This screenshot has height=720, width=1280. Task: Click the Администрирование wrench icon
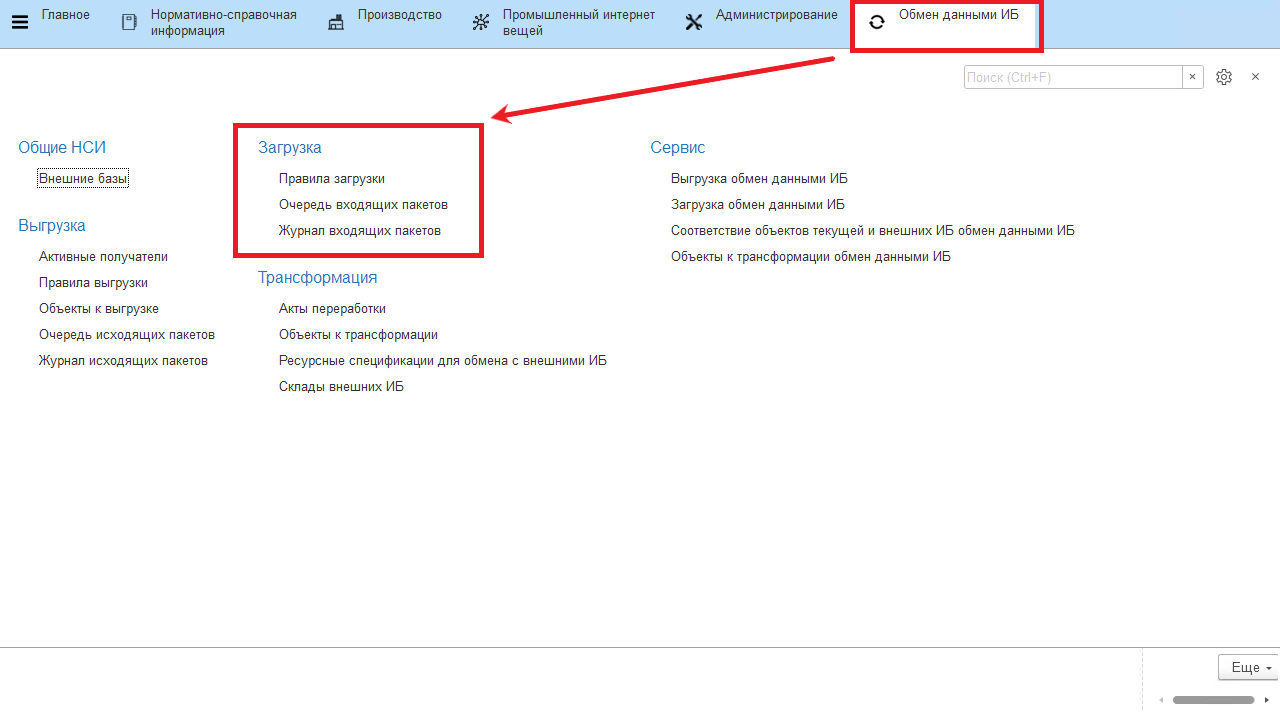click(694, 23)
